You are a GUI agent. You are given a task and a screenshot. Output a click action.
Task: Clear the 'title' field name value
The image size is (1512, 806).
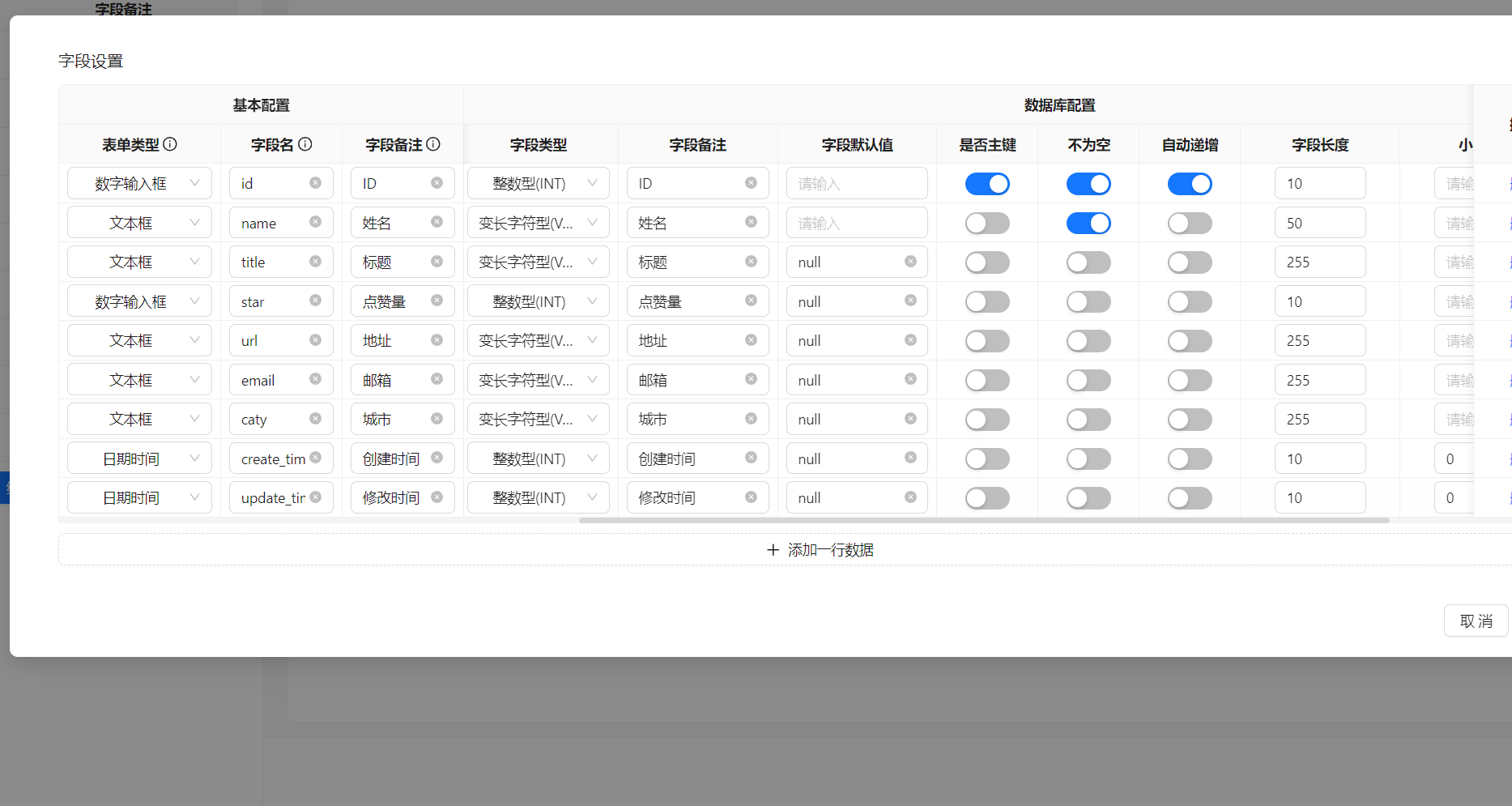pyautogui.click(x=315, y=262)
